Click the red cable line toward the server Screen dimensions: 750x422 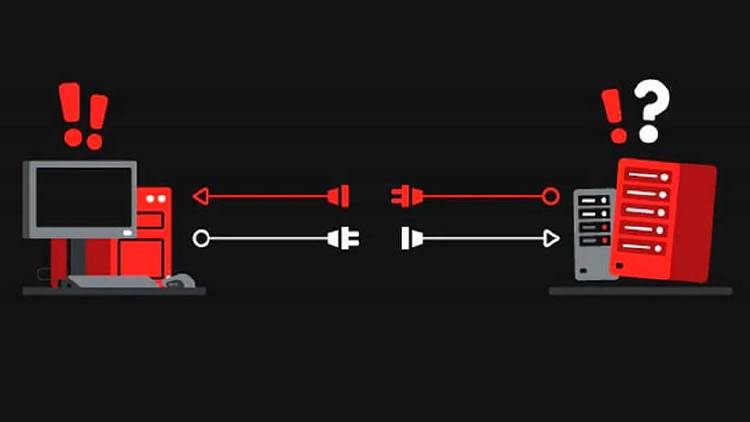(483, 196)
